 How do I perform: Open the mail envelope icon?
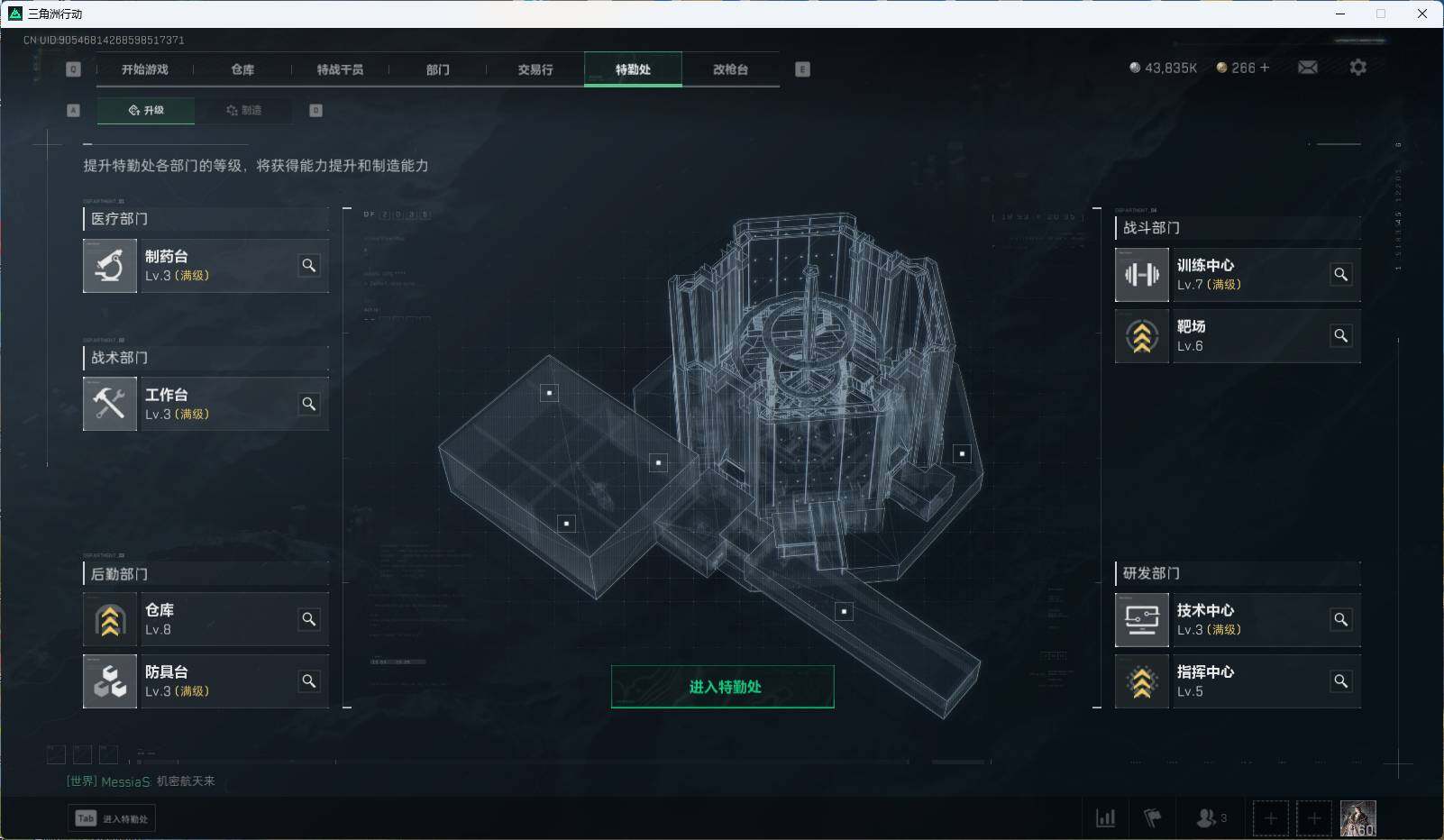(1308, 68)
